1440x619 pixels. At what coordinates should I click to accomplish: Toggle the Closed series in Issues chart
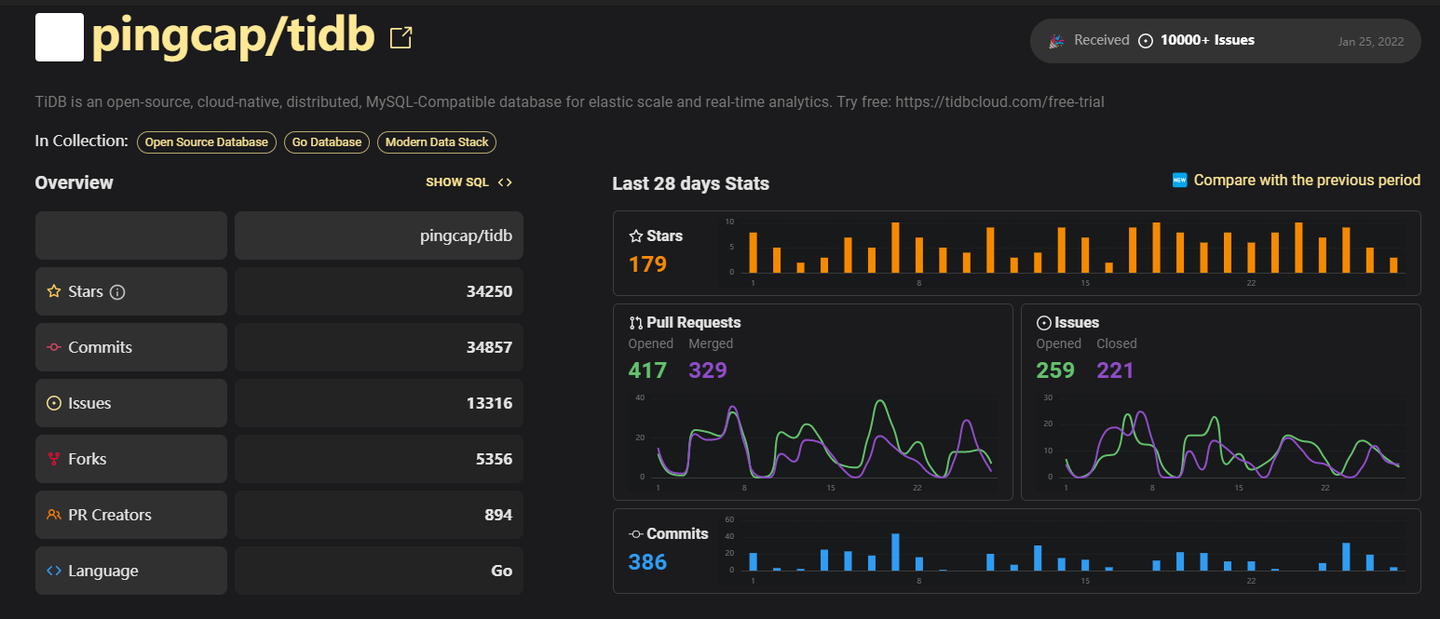[x=1116, y=343]
